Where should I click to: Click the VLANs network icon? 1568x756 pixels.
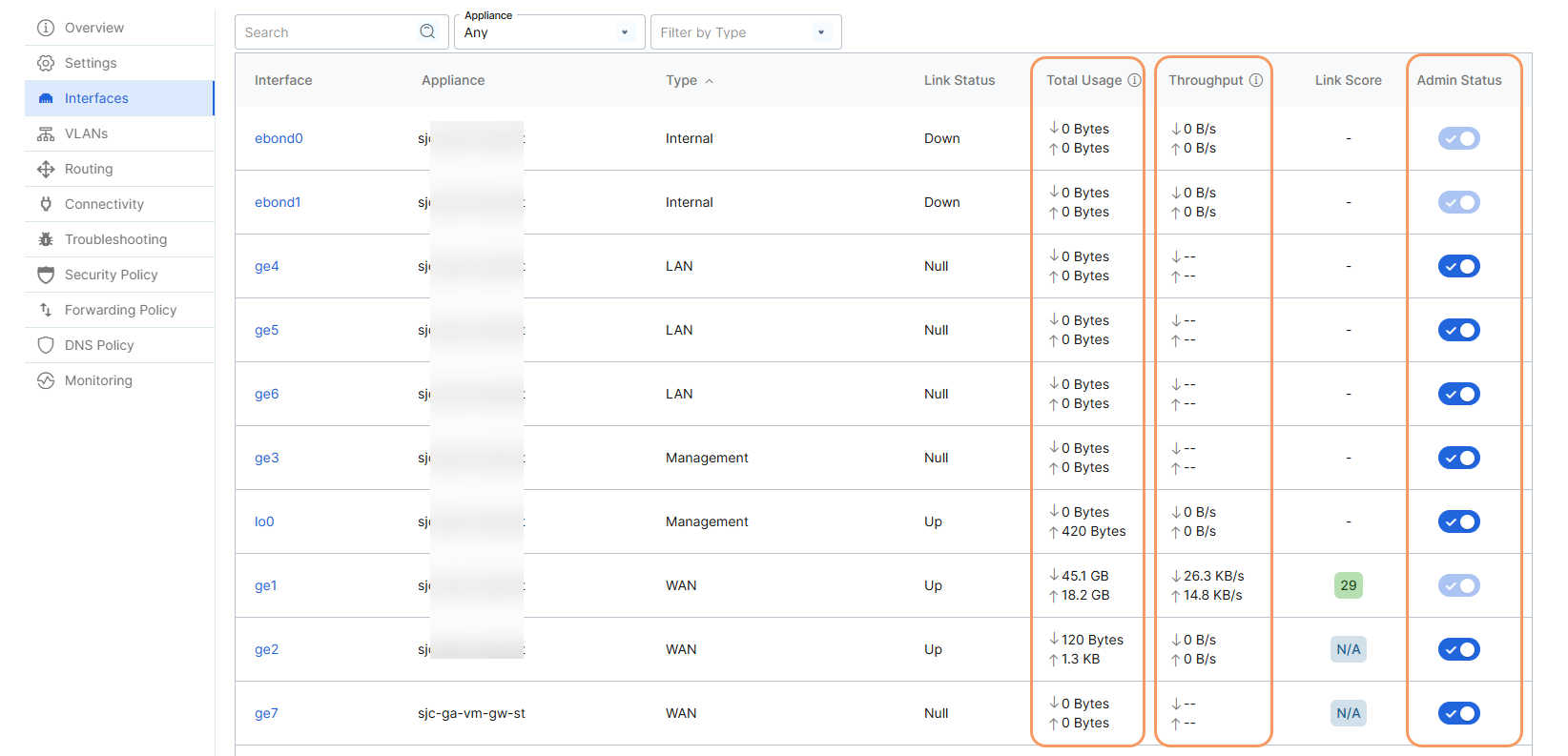46,133
